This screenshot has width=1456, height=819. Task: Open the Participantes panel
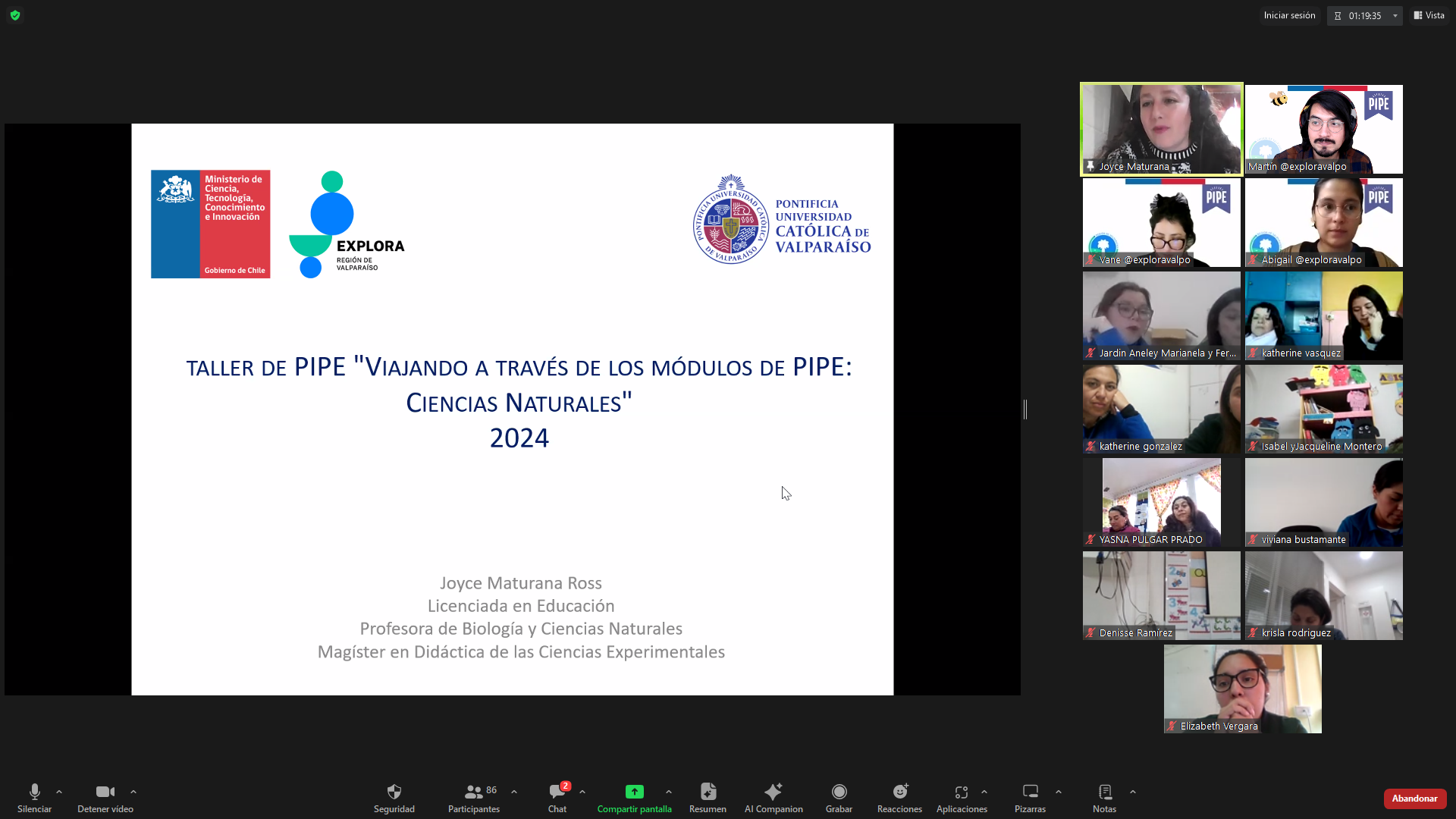click(474, 792)
